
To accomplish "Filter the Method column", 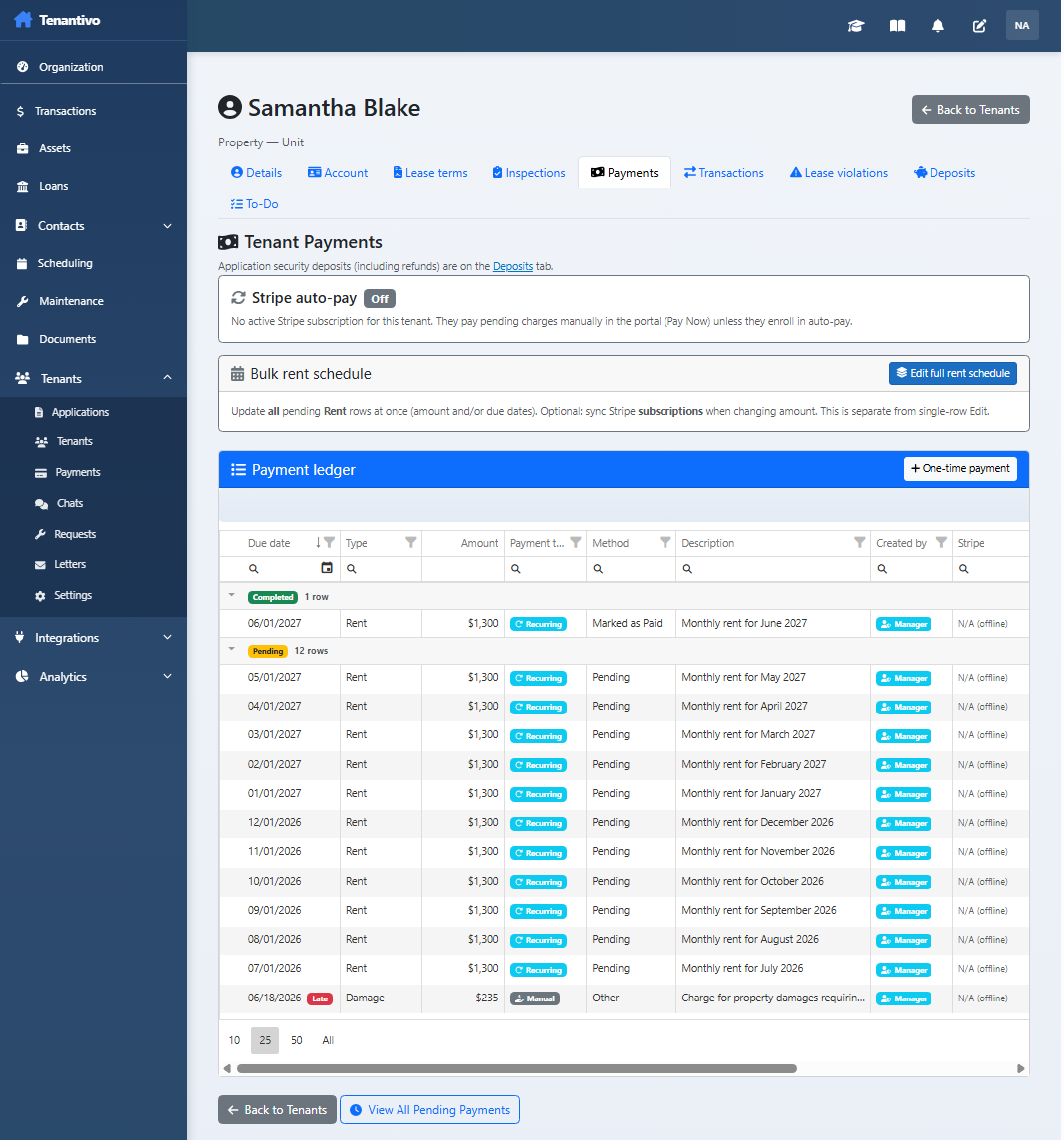I will pos(665,542).
